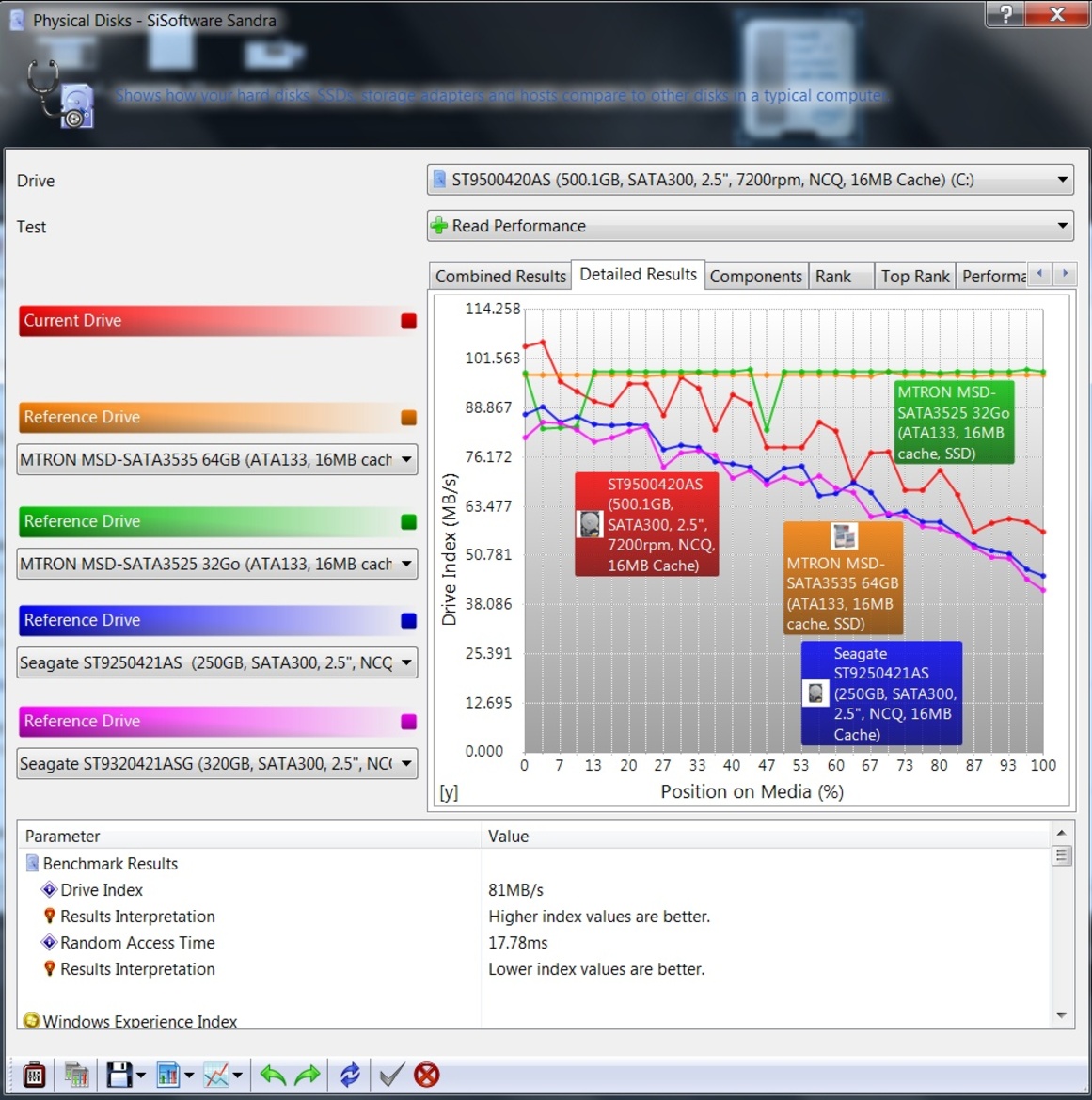Click the Windows Experience Index icon
The height and width of the screenshot is (1100, 1092).
[31, 1020]
